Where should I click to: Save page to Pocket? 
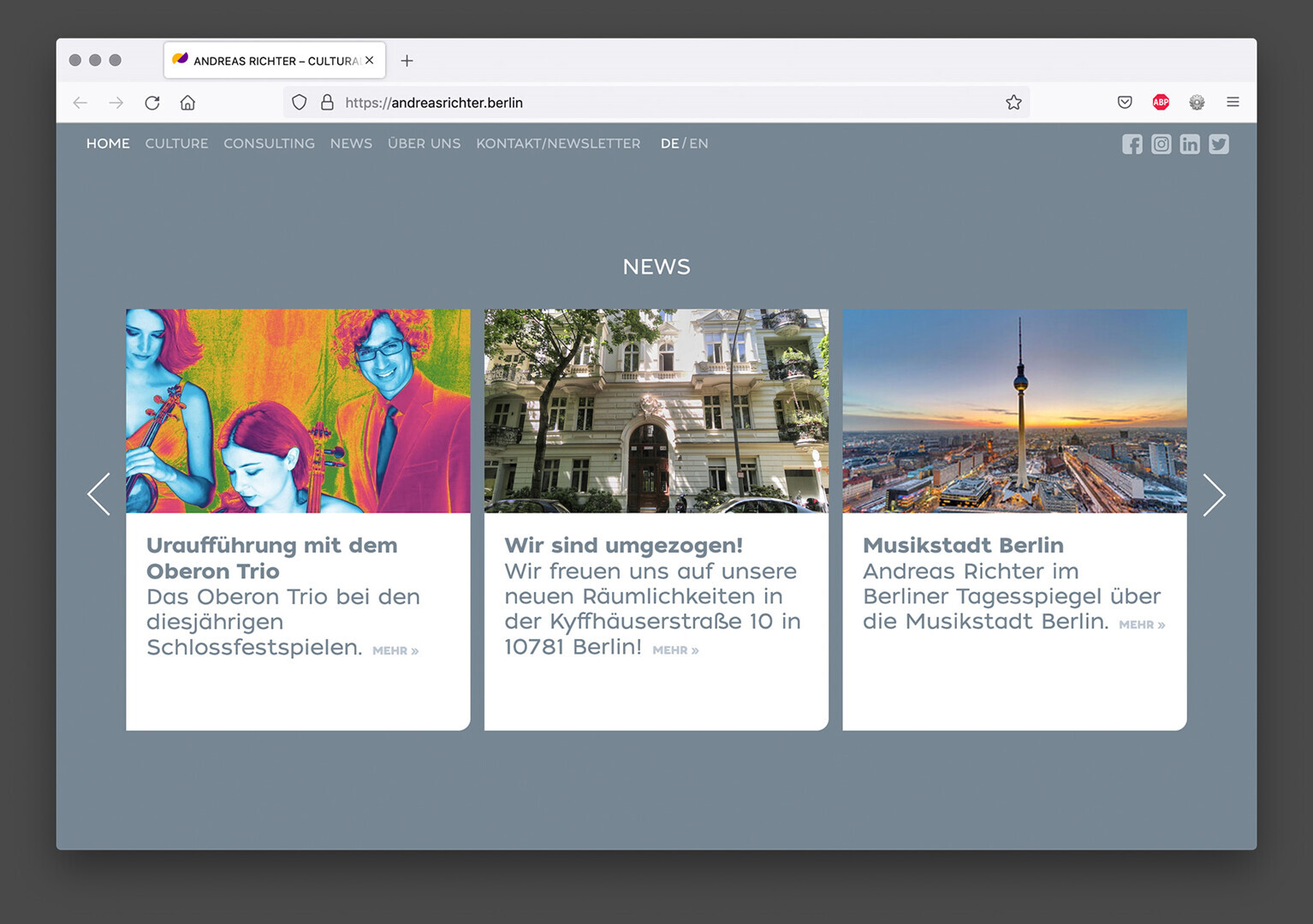pyautogui.click(x=1125, y=103)
